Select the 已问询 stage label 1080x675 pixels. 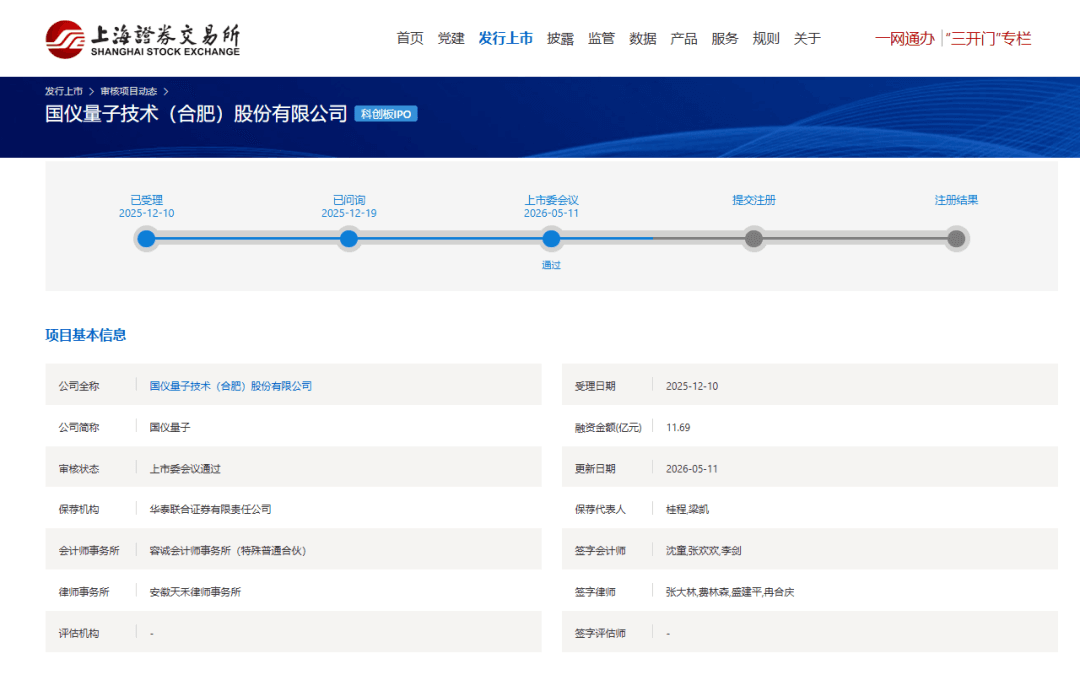coord(349,200)
